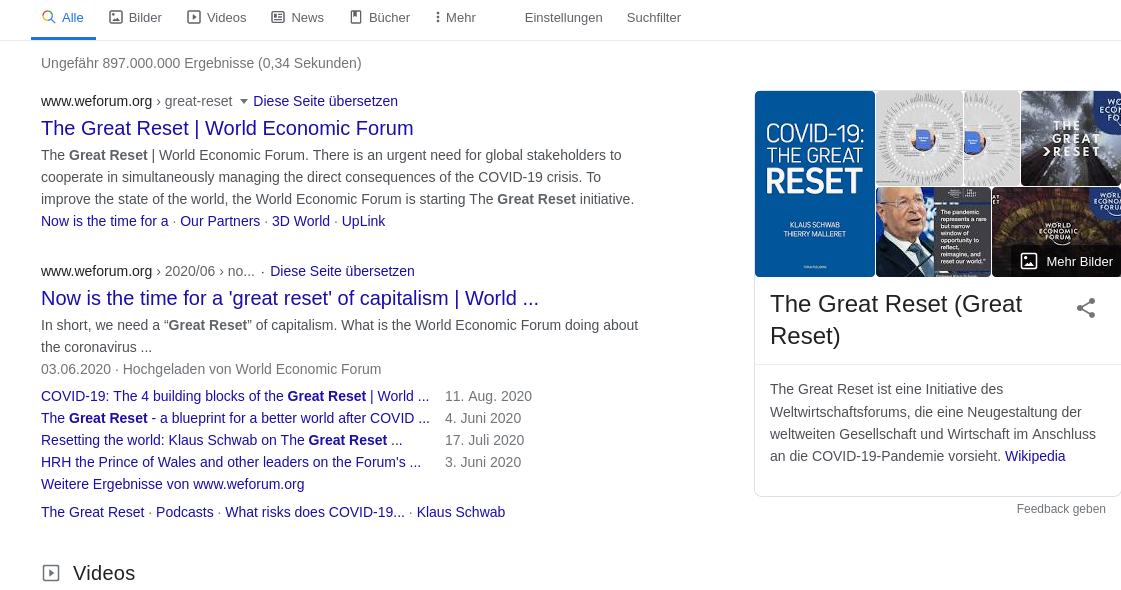Open the 'Podcasts' link

click(x=184, y=513)
